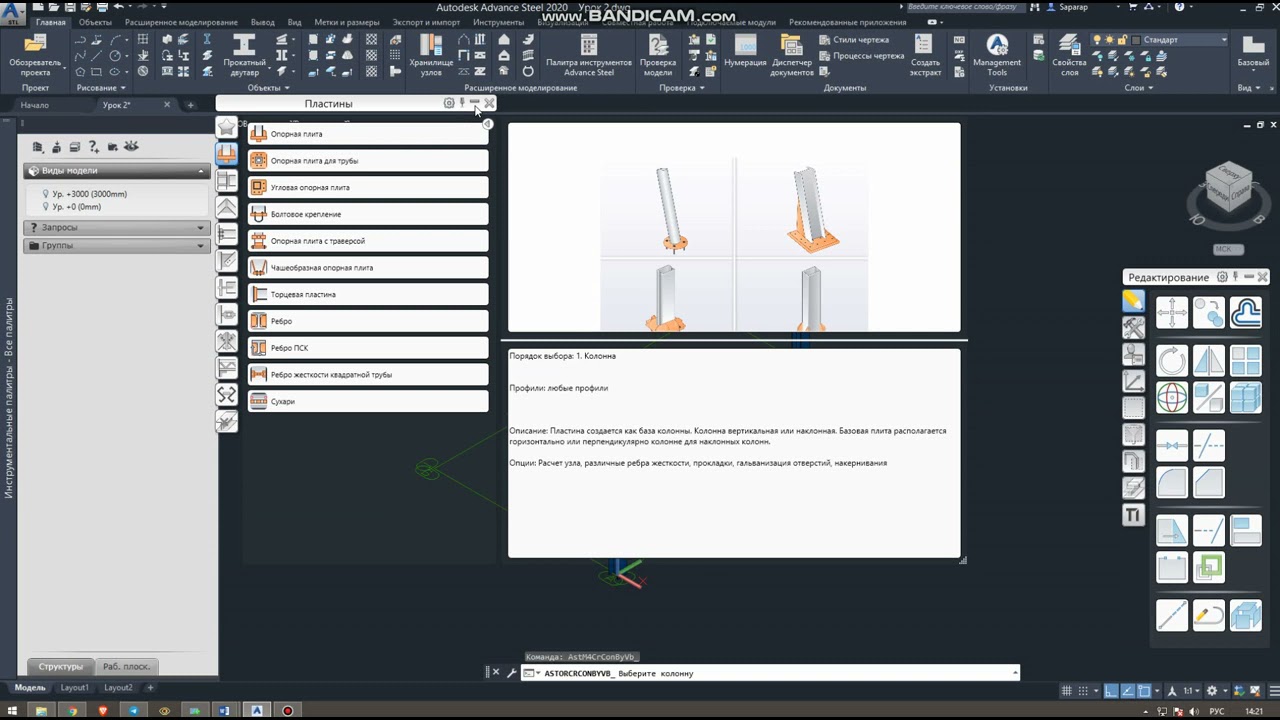
Task: Choose Ребро ПСК joint
Action: point(368,348)
